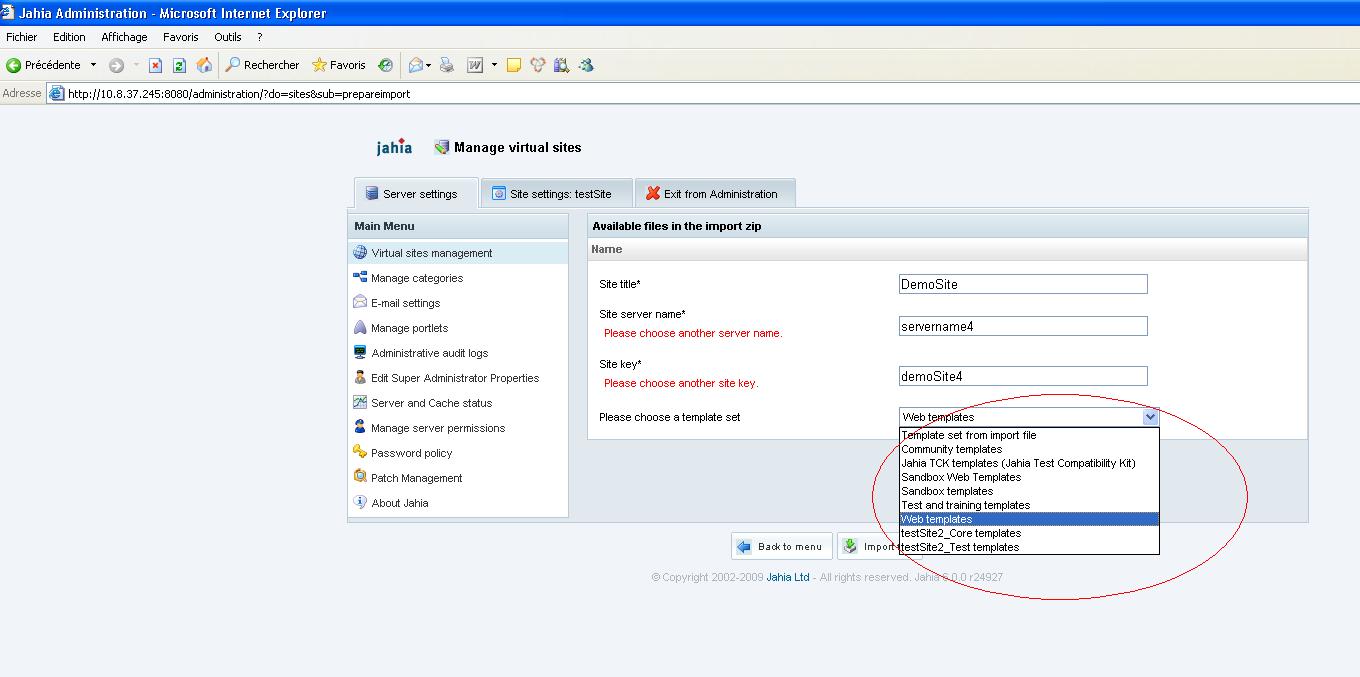Click the yellow note Discuss icon
Screen dimensions: 1360x677
pyautogui.click(x=514, y=65)
